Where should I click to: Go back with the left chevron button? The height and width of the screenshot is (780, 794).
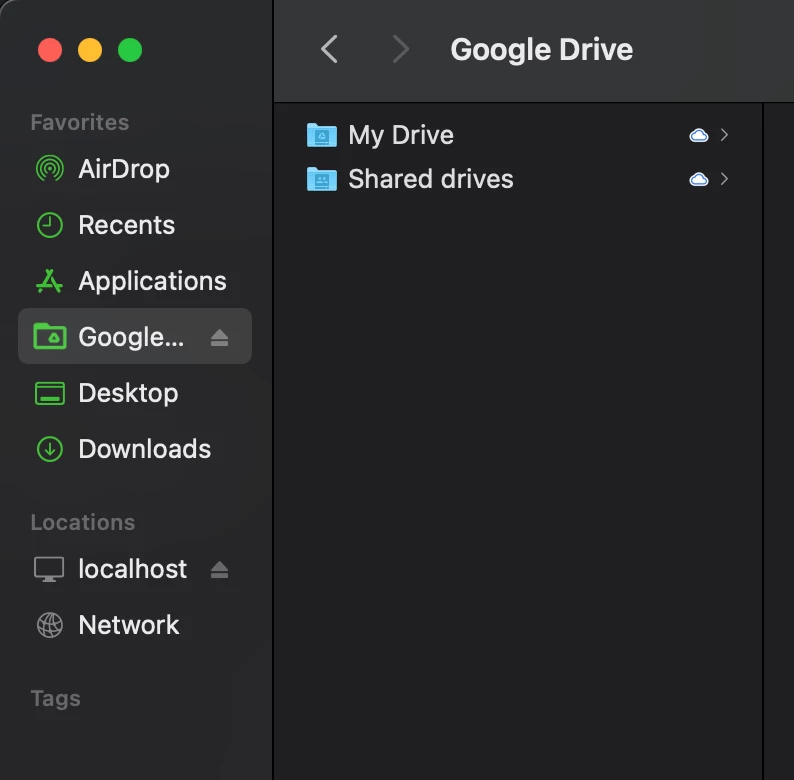coord(330,50)
